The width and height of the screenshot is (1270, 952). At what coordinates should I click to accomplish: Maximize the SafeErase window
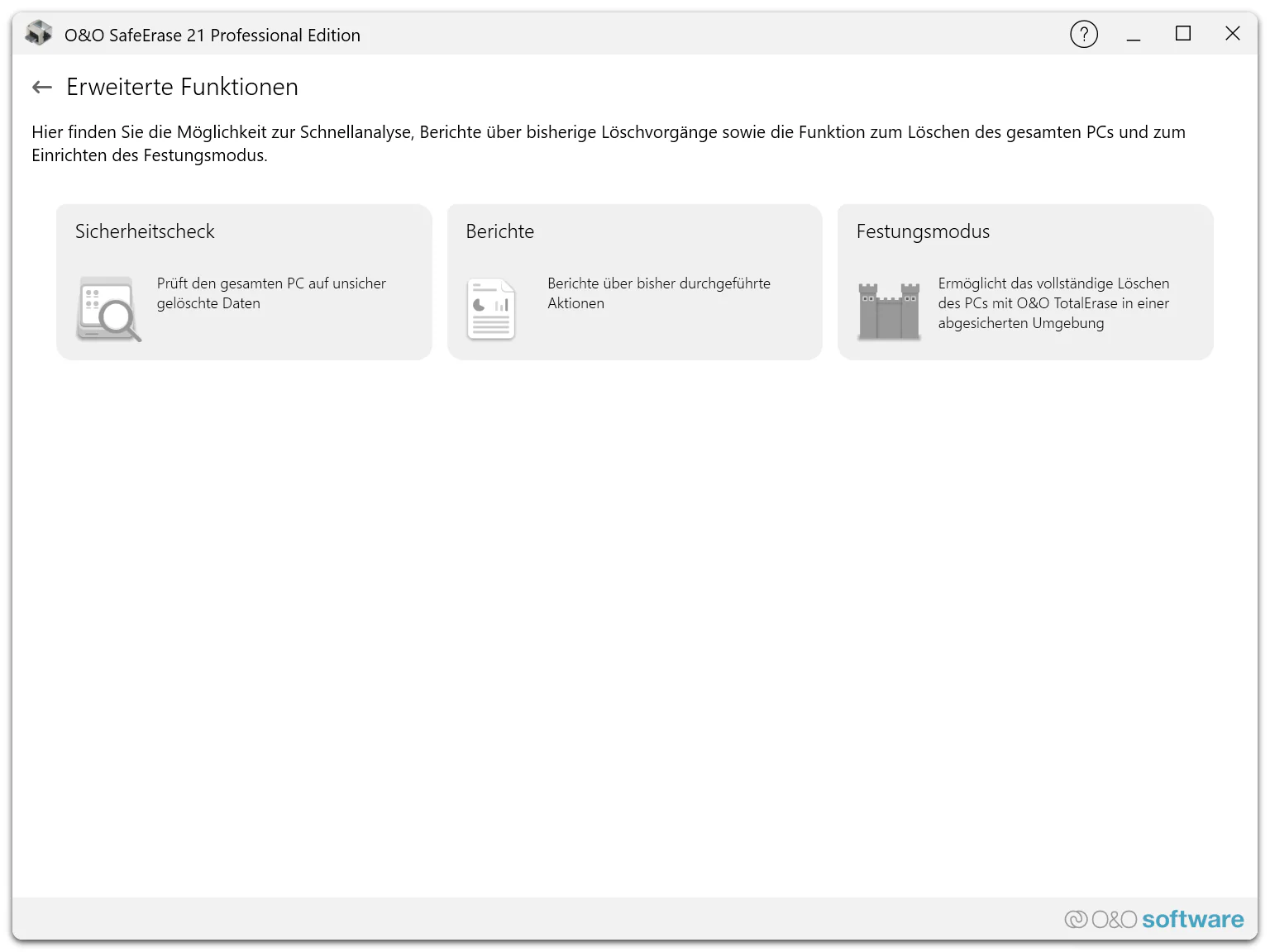(x=1183, y=34)
